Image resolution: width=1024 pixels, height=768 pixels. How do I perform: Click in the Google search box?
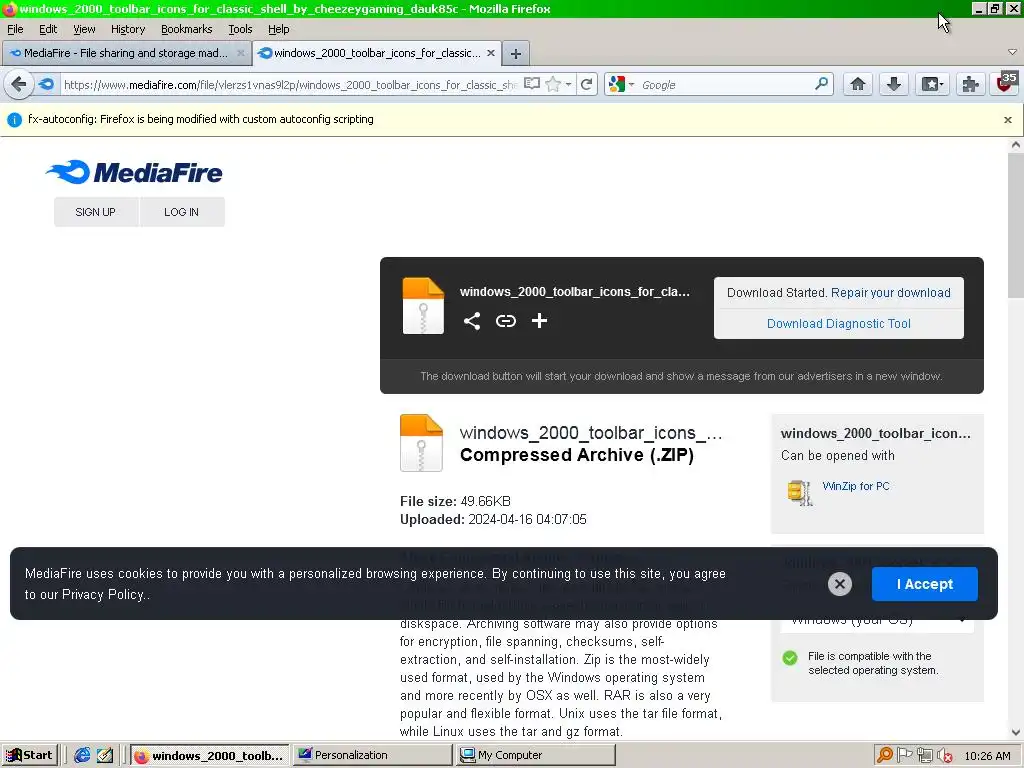click(725, 85)
